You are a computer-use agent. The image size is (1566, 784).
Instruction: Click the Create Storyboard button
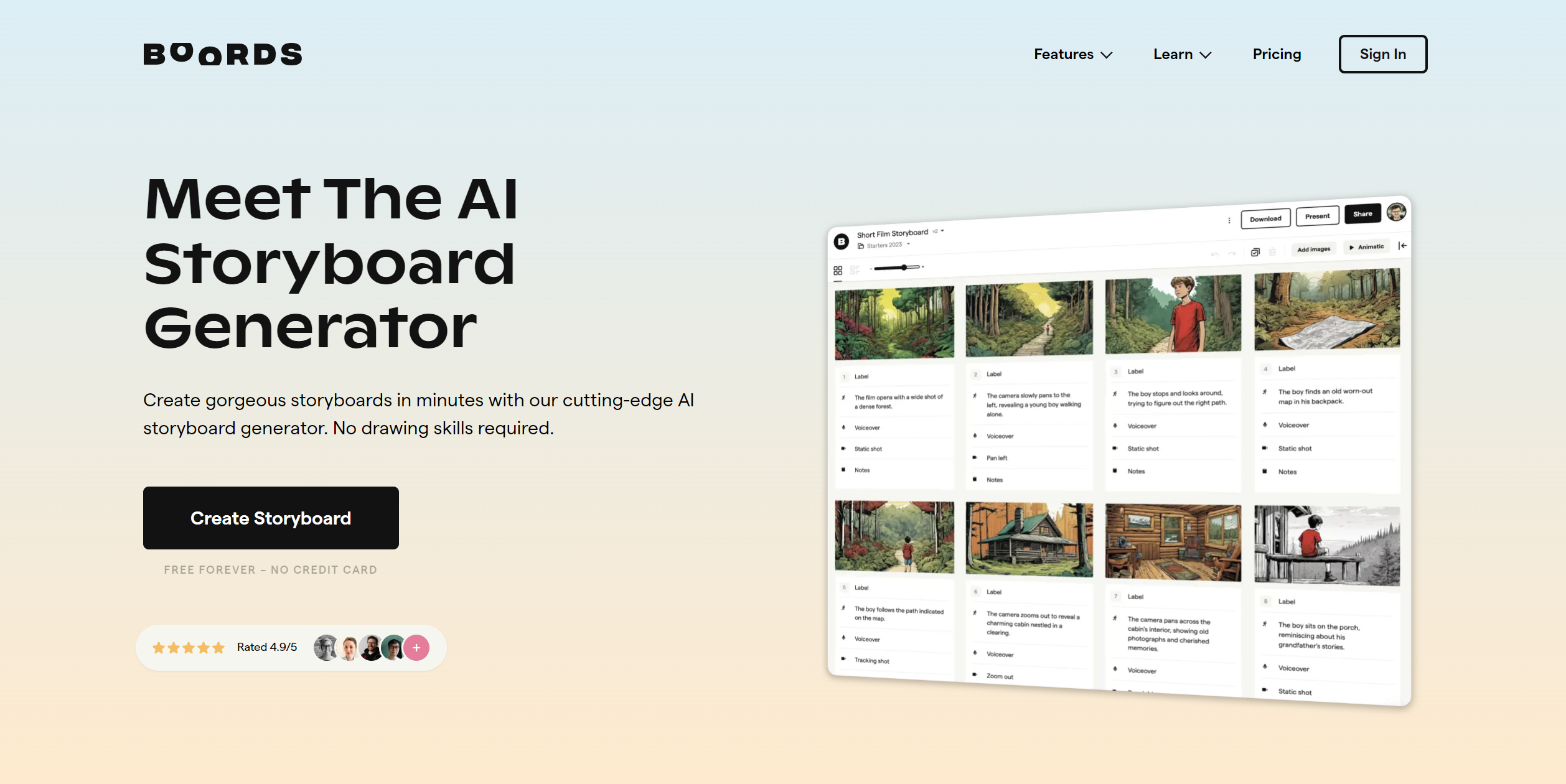271,518
